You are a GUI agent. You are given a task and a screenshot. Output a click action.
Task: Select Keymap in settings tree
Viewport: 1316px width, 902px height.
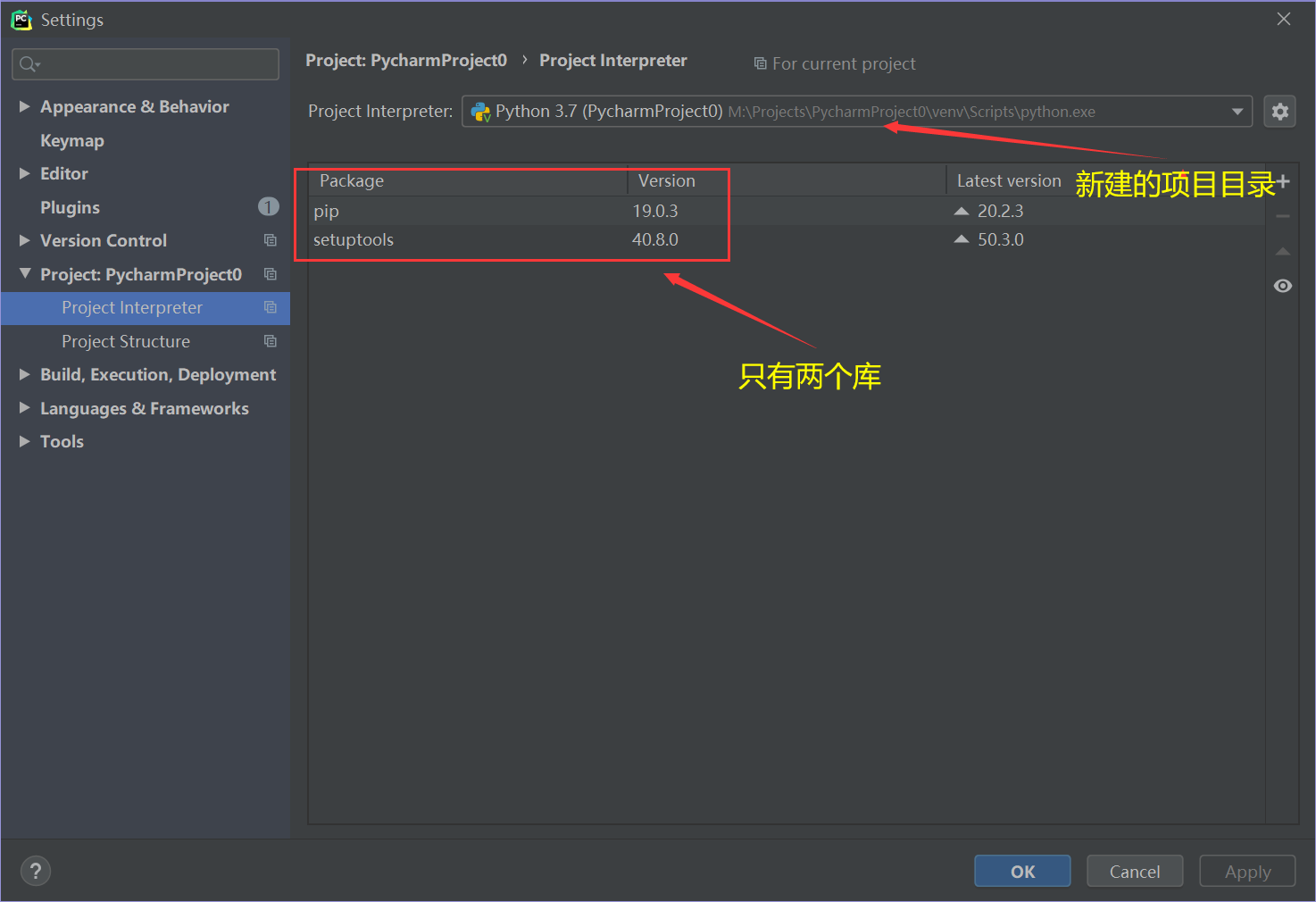[72, 140]
